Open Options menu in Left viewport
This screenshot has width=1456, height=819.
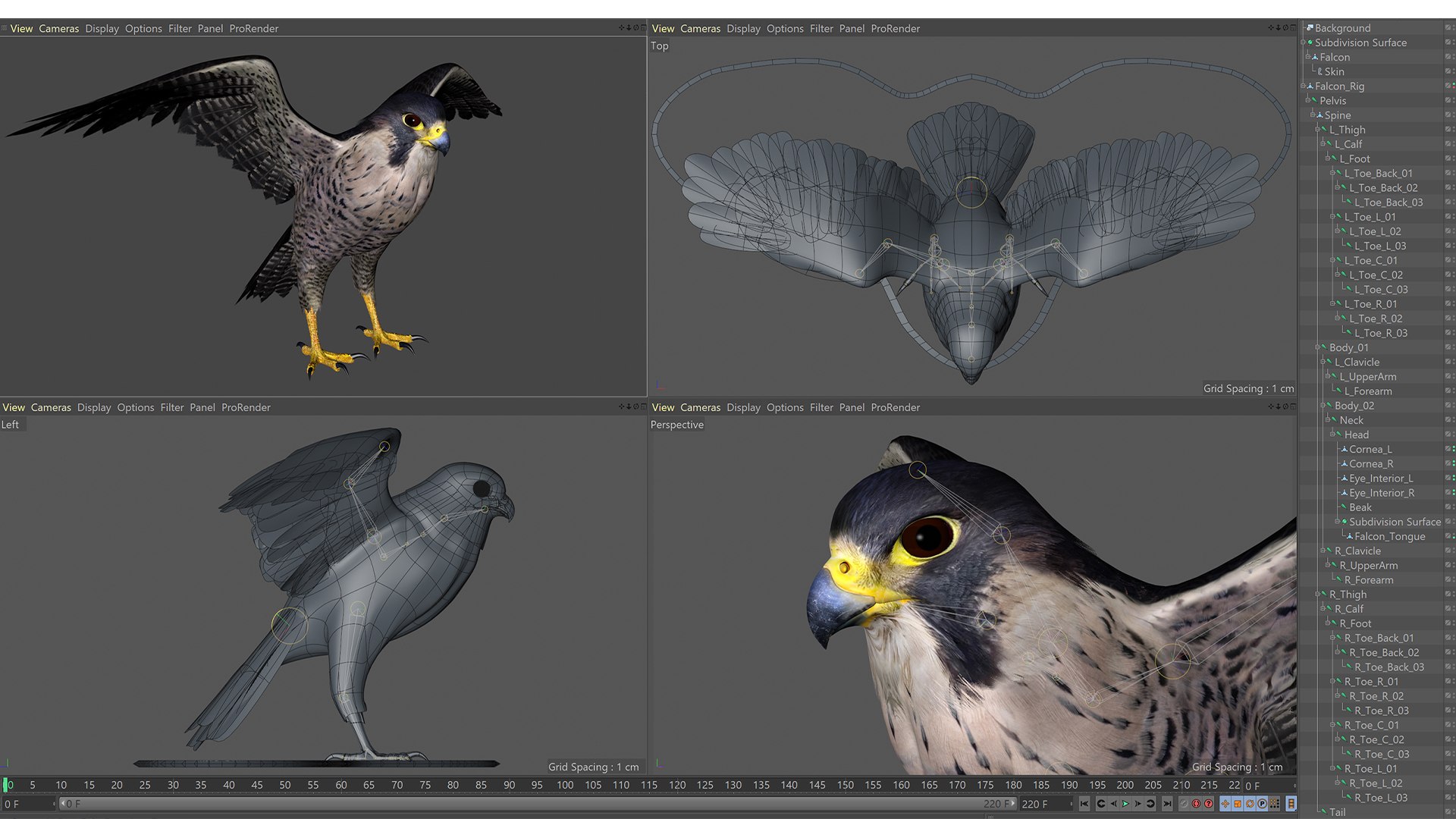(136, 407)
